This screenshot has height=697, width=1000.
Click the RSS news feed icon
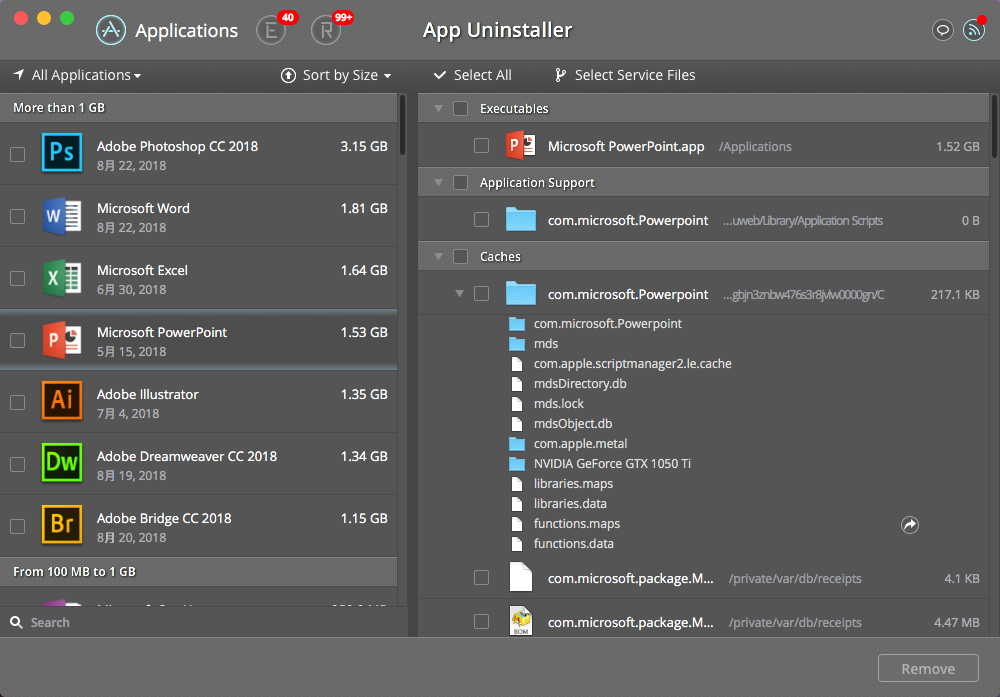point(974,30)
